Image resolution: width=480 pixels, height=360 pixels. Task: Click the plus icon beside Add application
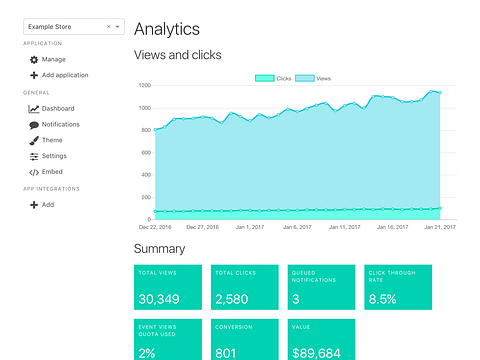coord(34,75)
